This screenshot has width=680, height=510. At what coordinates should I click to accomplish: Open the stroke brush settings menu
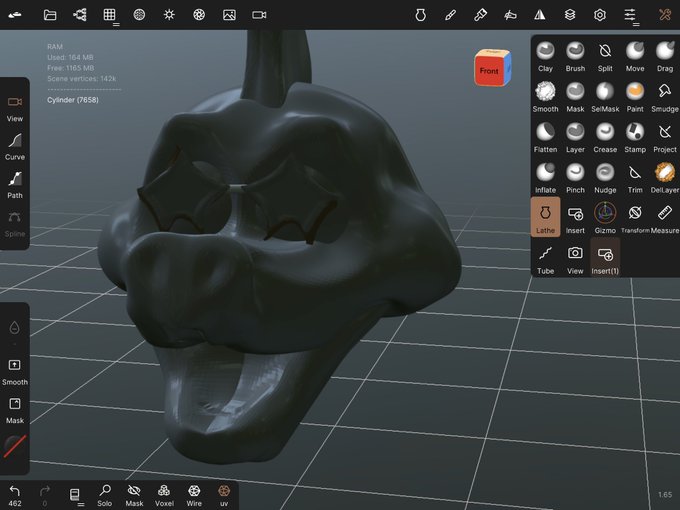point(450,15)
